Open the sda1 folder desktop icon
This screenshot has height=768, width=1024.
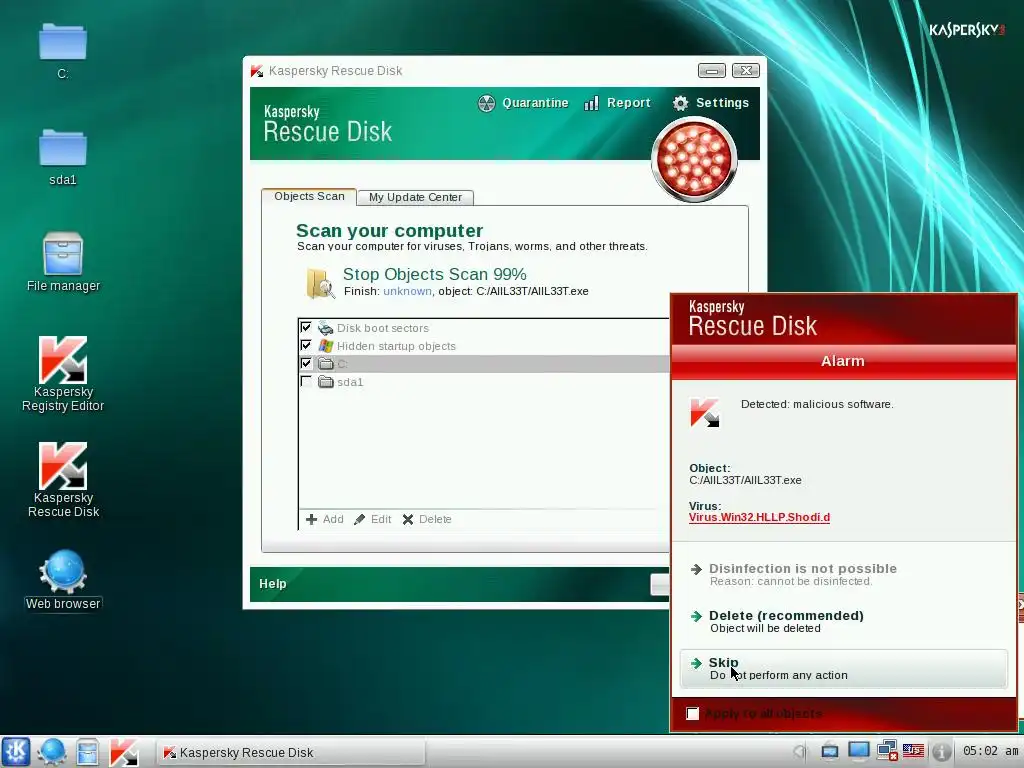coord(63,157)
